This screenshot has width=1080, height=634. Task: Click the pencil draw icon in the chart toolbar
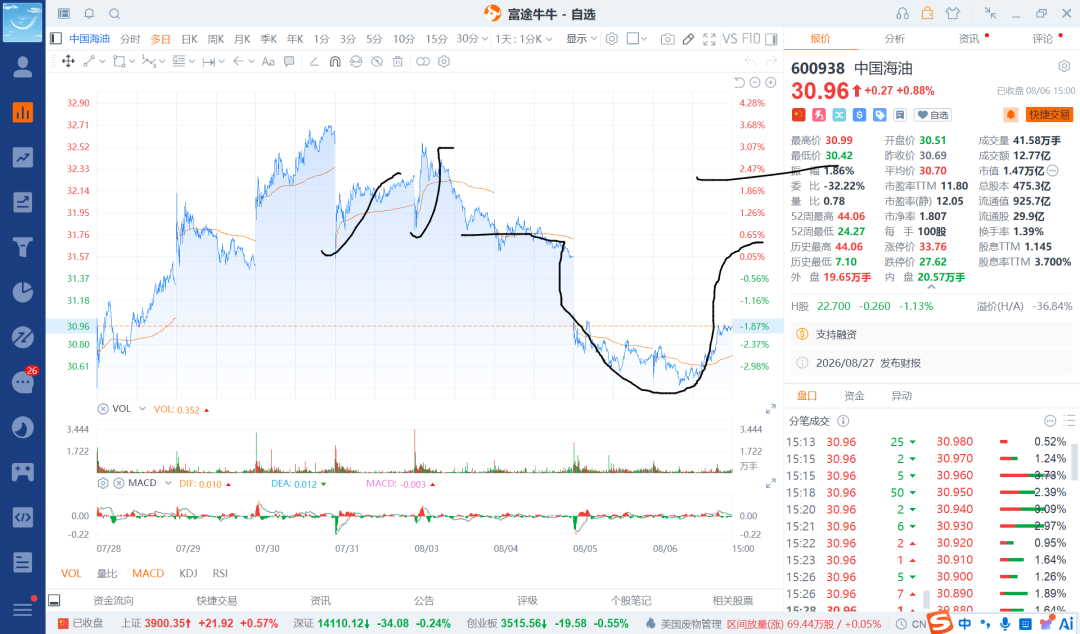coord(688,39)
